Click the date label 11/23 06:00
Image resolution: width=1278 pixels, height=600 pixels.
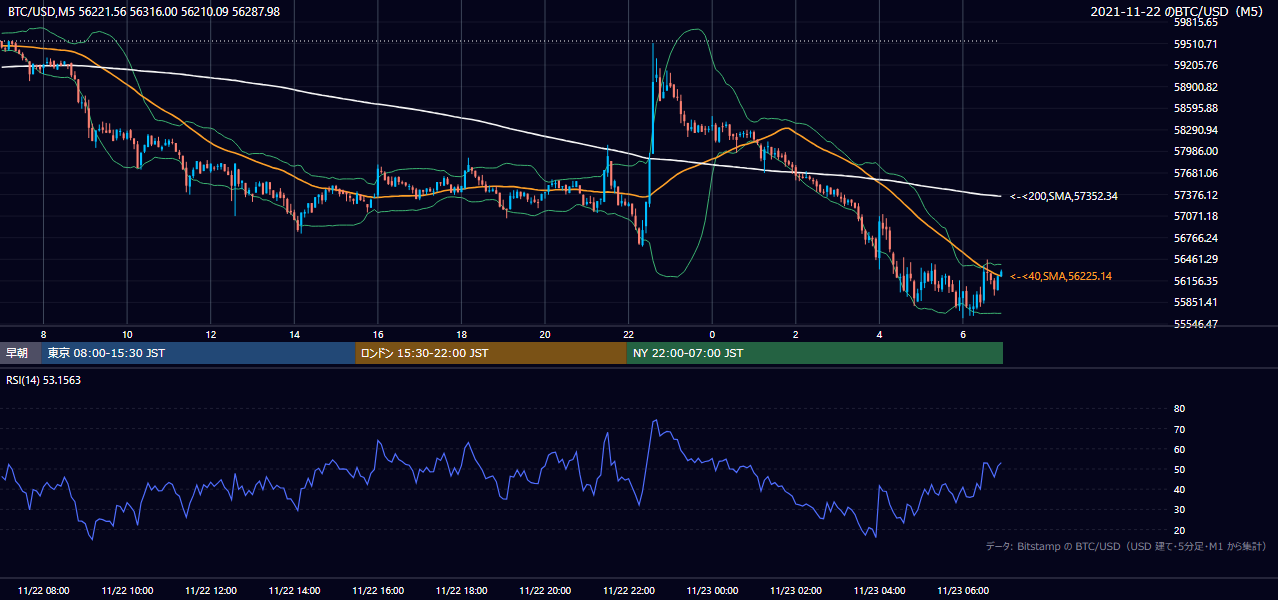tap(962, 591)
